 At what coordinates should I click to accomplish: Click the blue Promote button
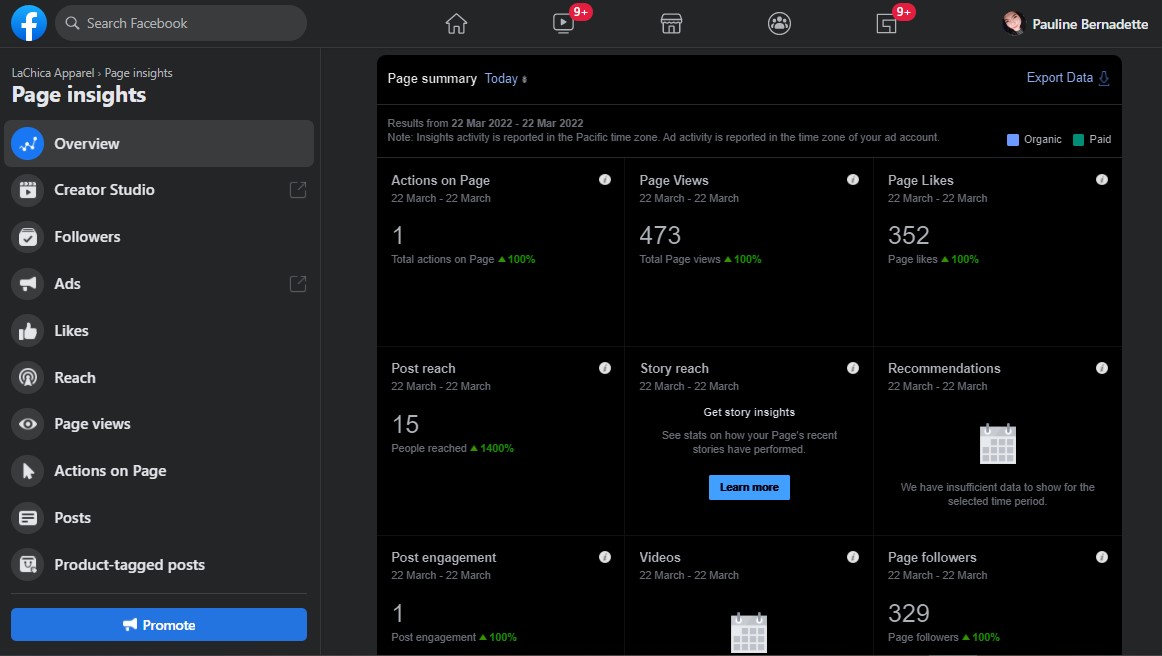coord(159,625)
